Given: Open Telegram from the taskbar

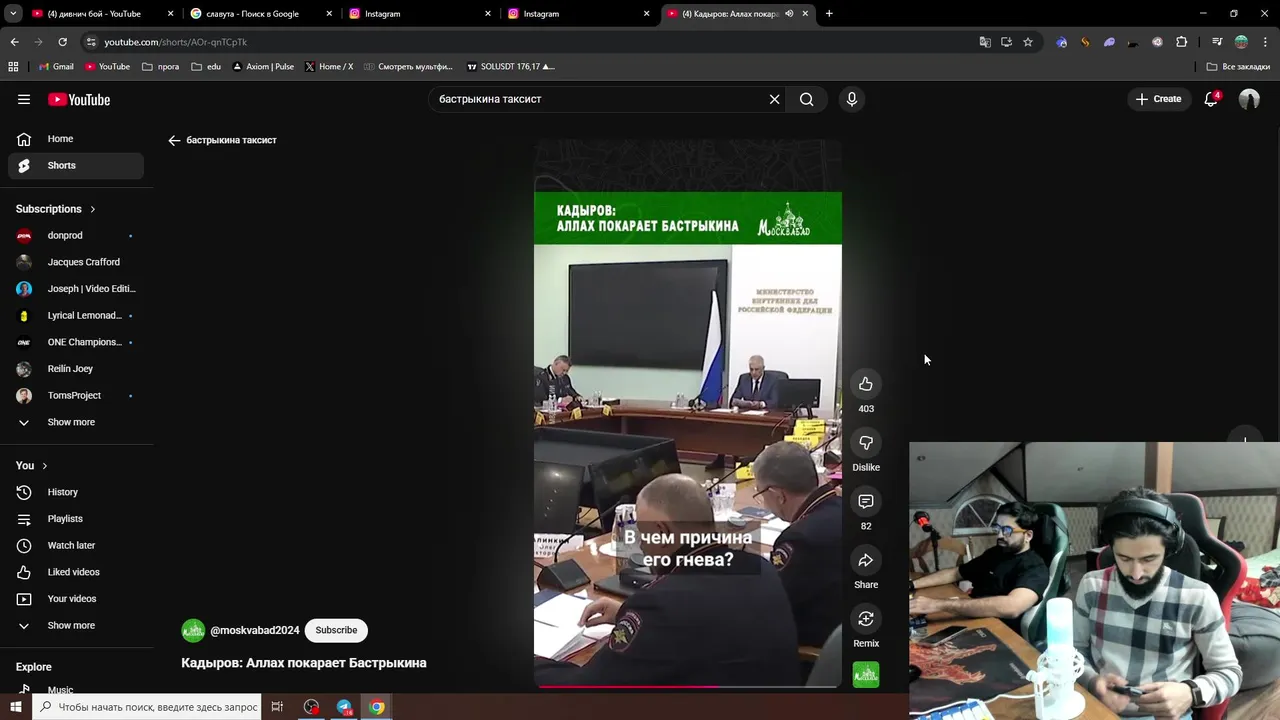Looking at the screenshot, I should click(344, 707).
